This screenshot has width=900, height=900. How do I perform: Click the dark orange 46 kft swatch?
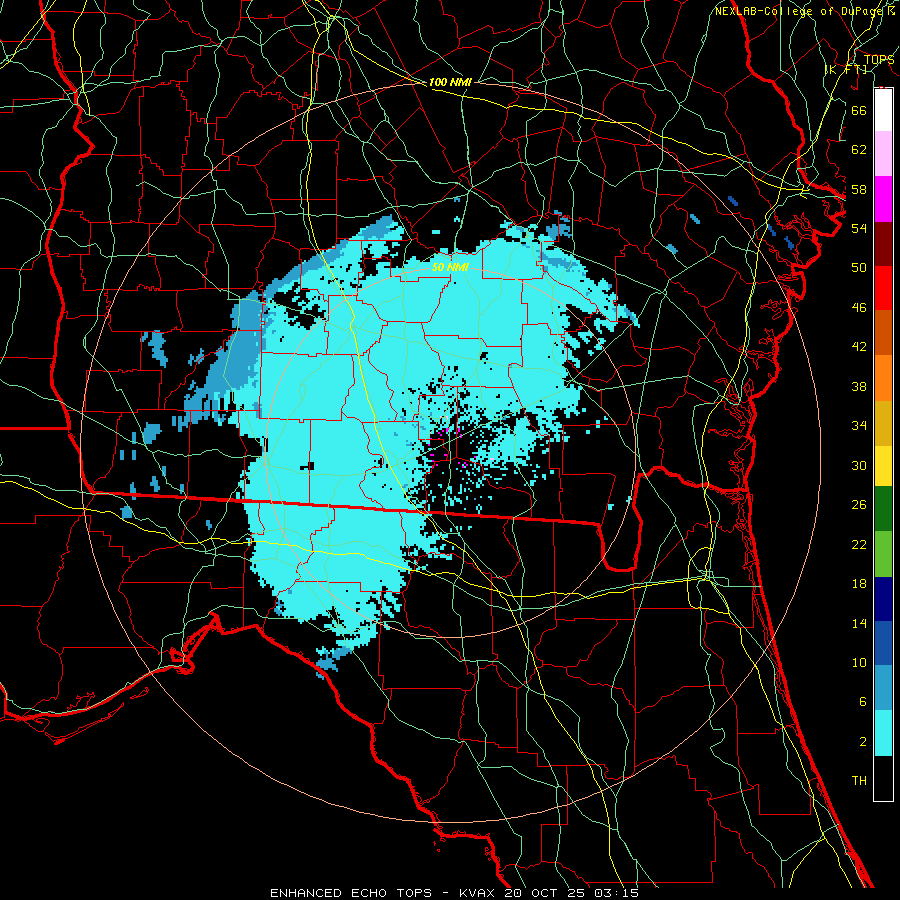883,332
